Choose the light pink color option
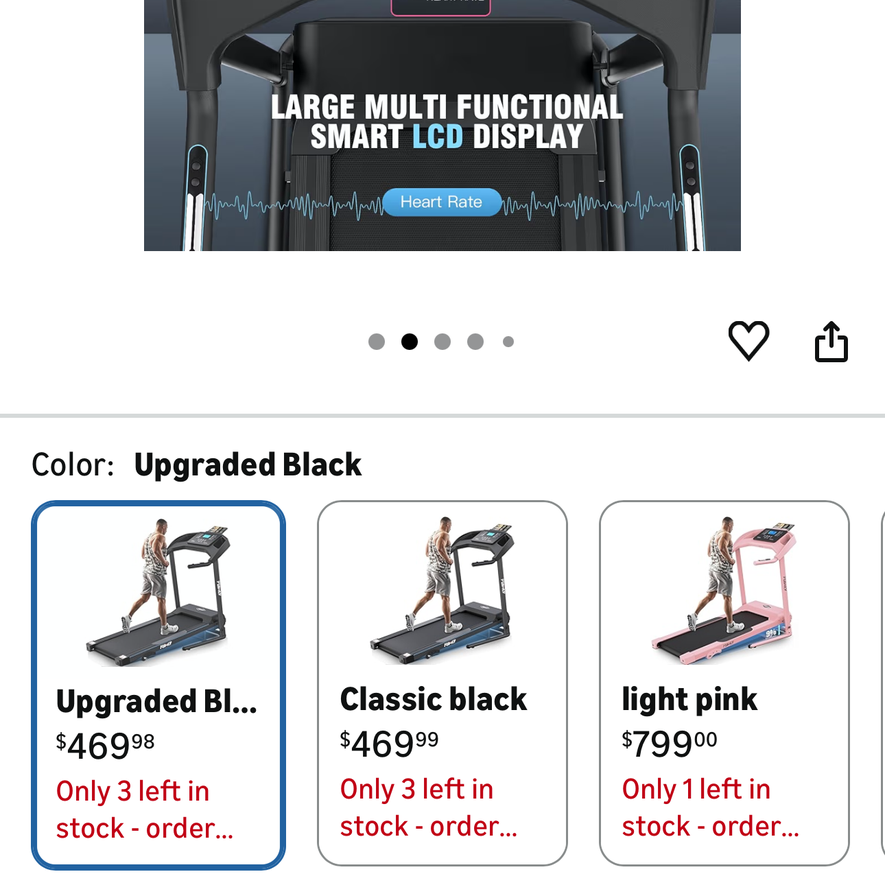Image resolution: width=885 pixels, height=885 pixels. (x=724, y=683)
